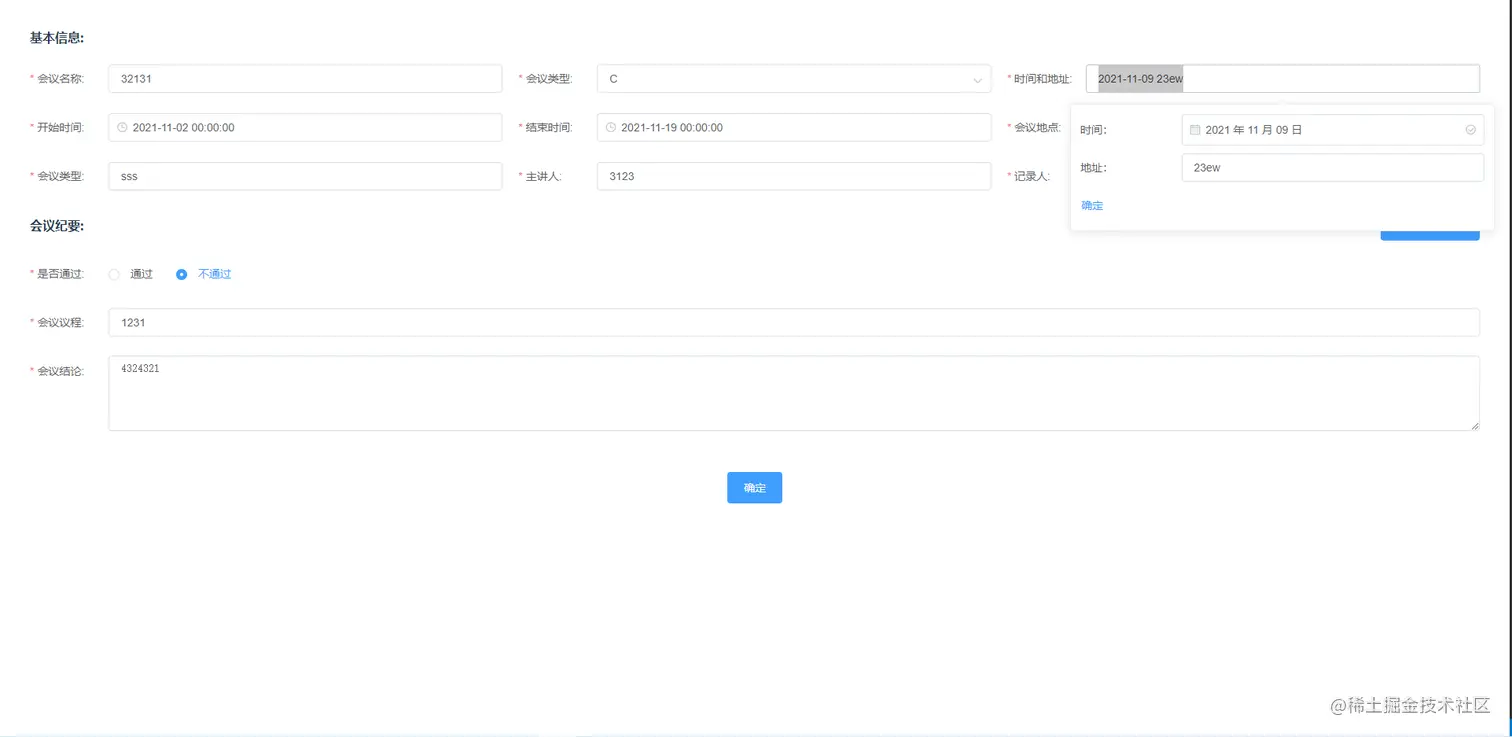Click the clock icon in 结束时间 field
The image size is (1512, 737).
(611, 128)
